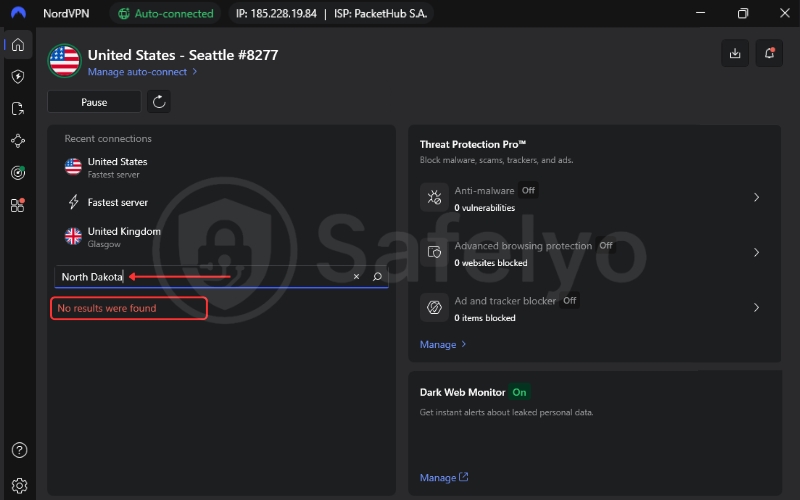
Task: Expand the Ad and tracker blocker chevron
Action: click(x=756, y=308)
